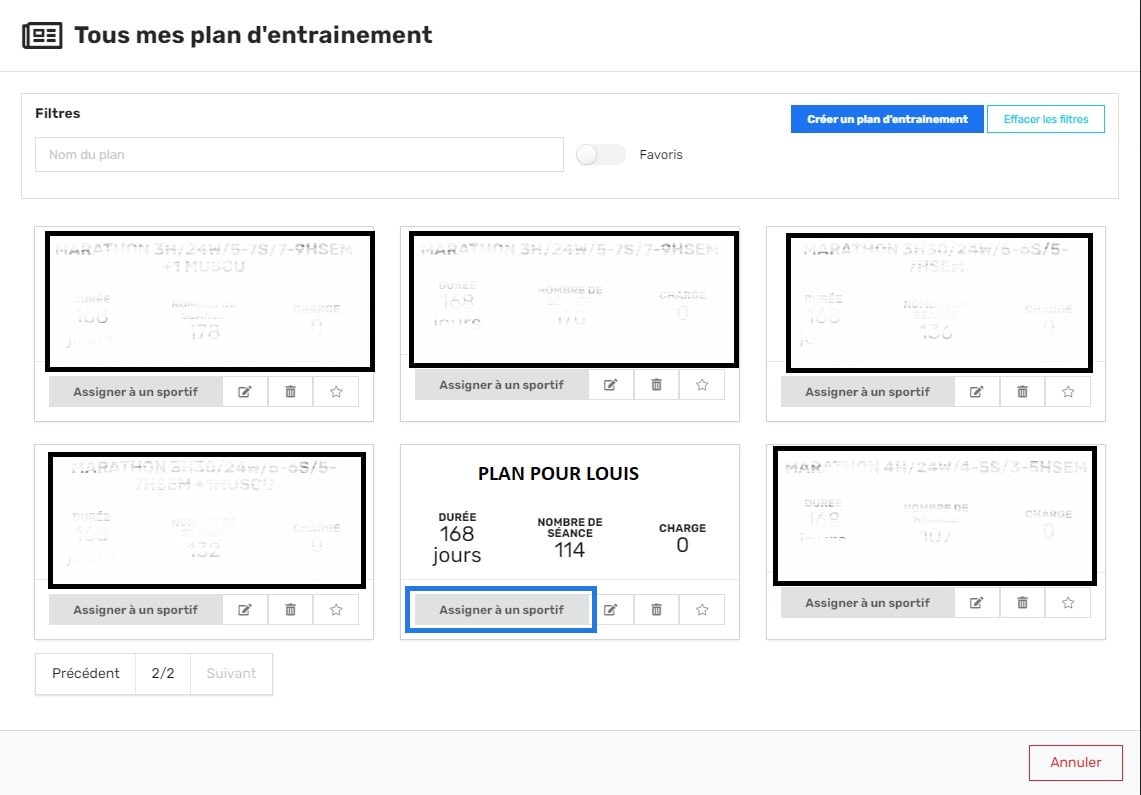Click Créer un plan d'entrainement button
The width and height of the screenshot is (1141, 795).
(x=887, y=119)
